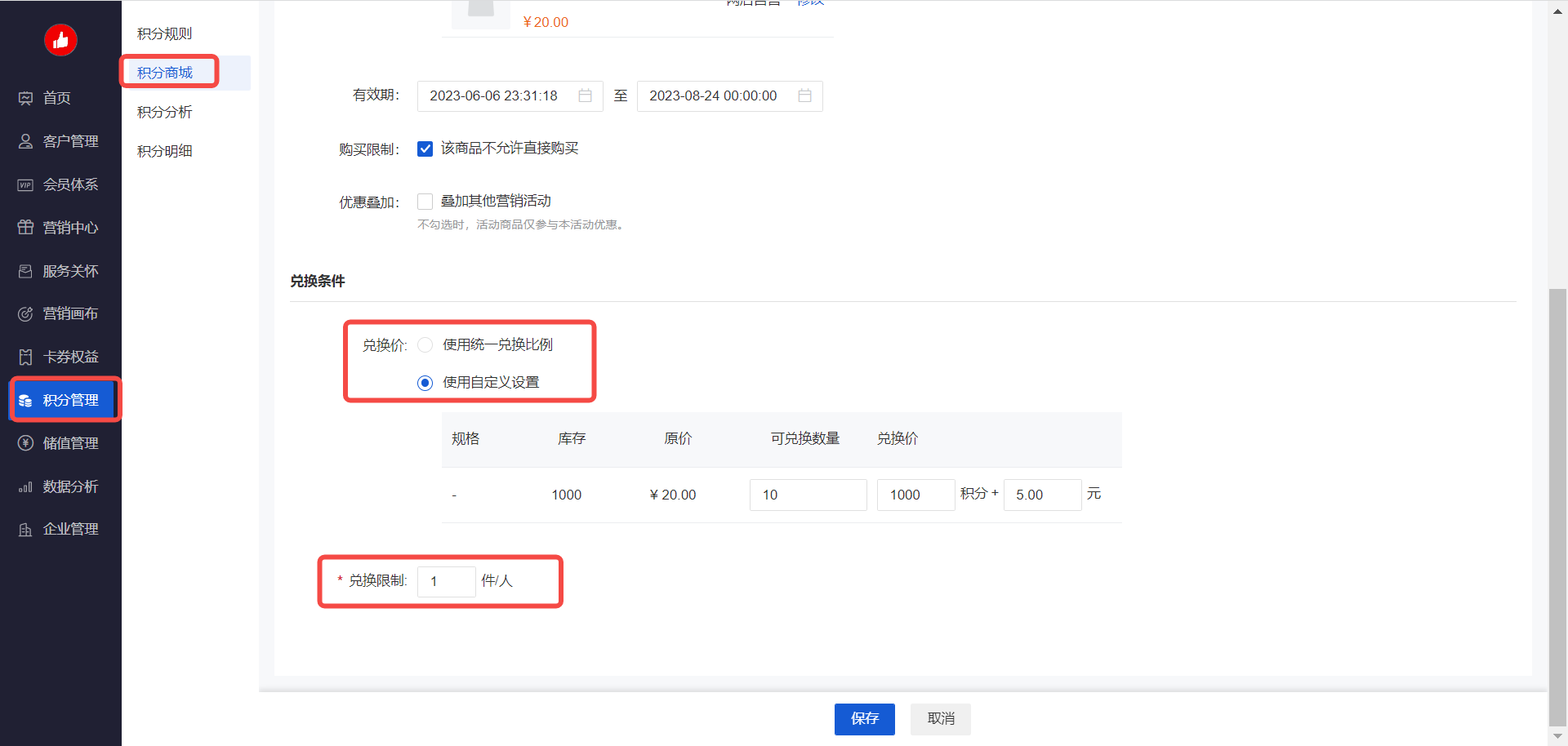The width and height of the screenshot is (1568, 746).
Task: Click the 首页 home icon in sidebar
Action: click(25, 99)
